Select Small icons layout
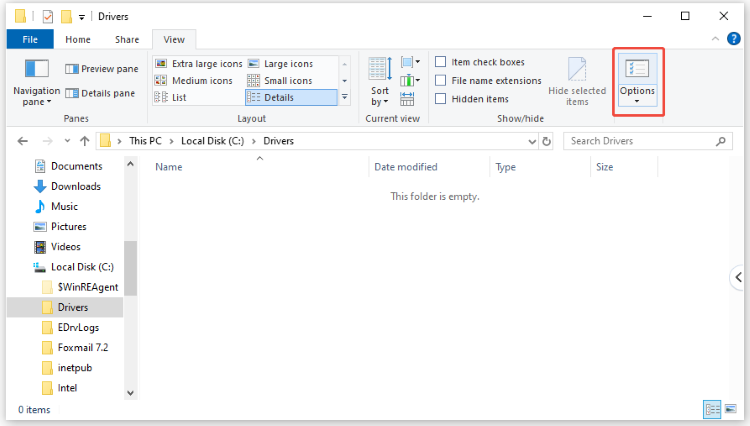The image size is (750, 426). pyautogui.click(x=280, y=80)
